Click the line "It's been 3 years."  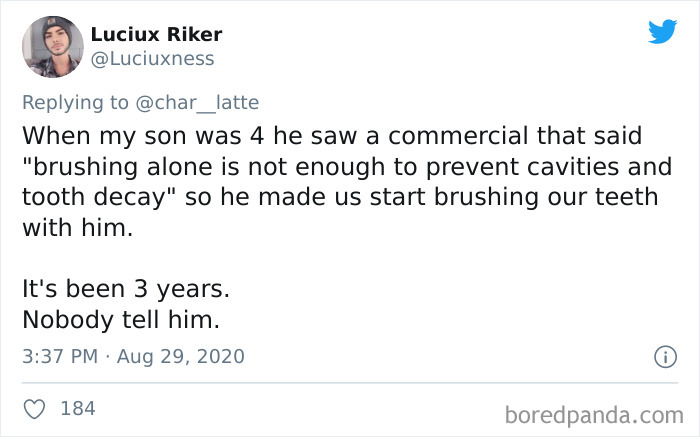click(126, 289)
